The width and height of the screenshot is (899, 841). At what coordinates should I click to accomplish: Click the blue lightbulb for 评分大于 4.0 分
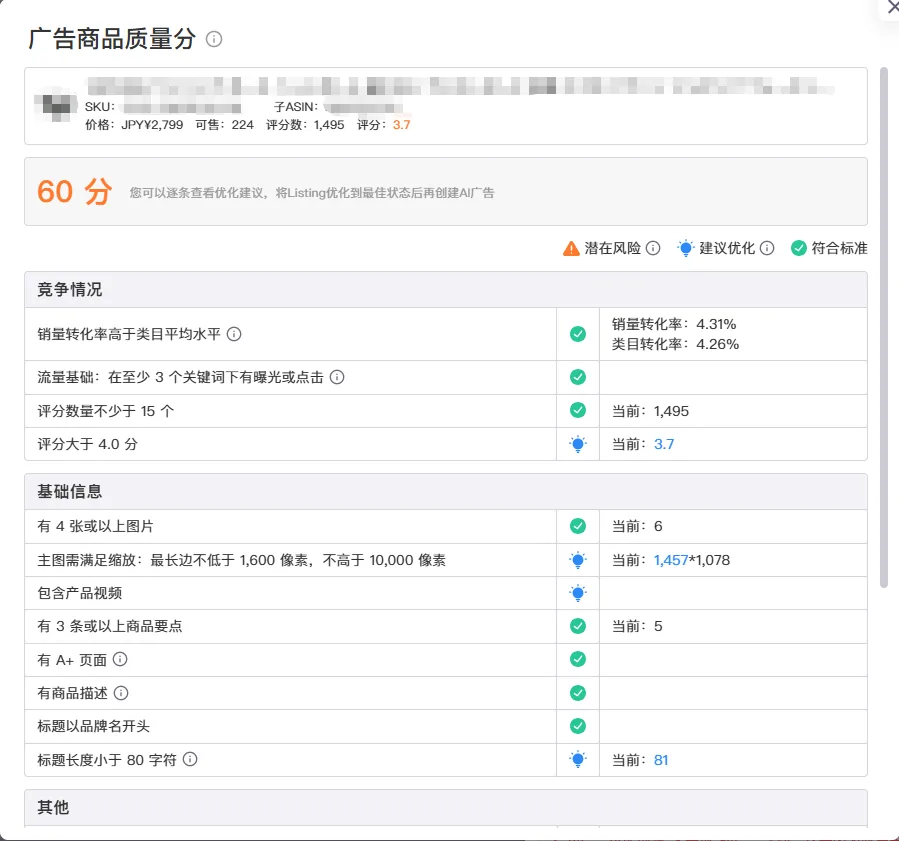(x=578, y=444)
